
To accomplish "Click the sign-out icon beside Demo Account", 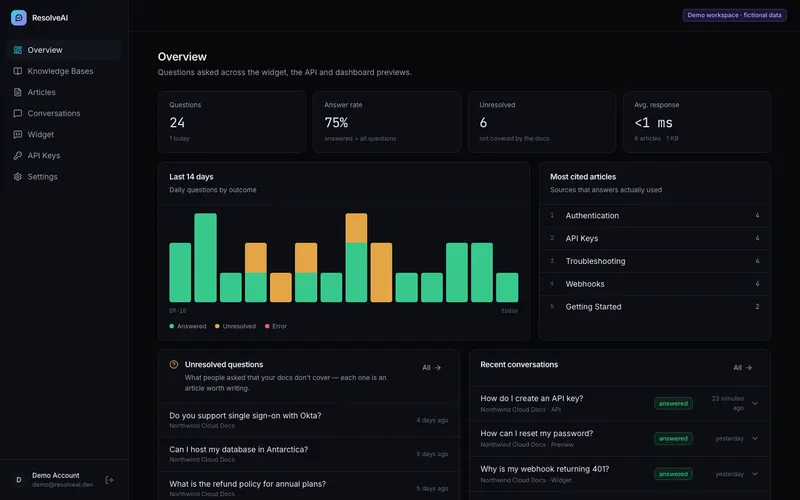I will tap(109, 480).
